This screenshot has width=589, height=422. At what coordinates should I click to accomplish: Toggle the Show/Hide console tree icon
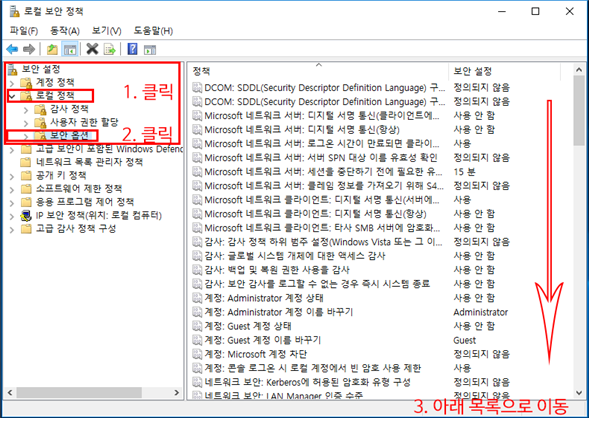(70, 49)
